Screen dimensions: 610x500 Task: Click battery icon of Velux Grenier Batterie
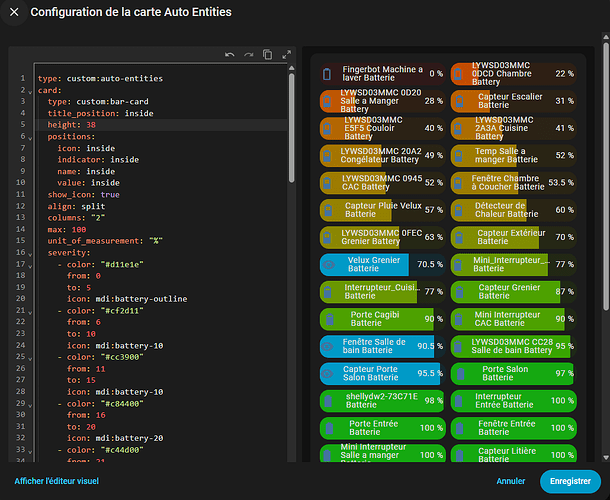pyautogui.click(x=327, y=264)
